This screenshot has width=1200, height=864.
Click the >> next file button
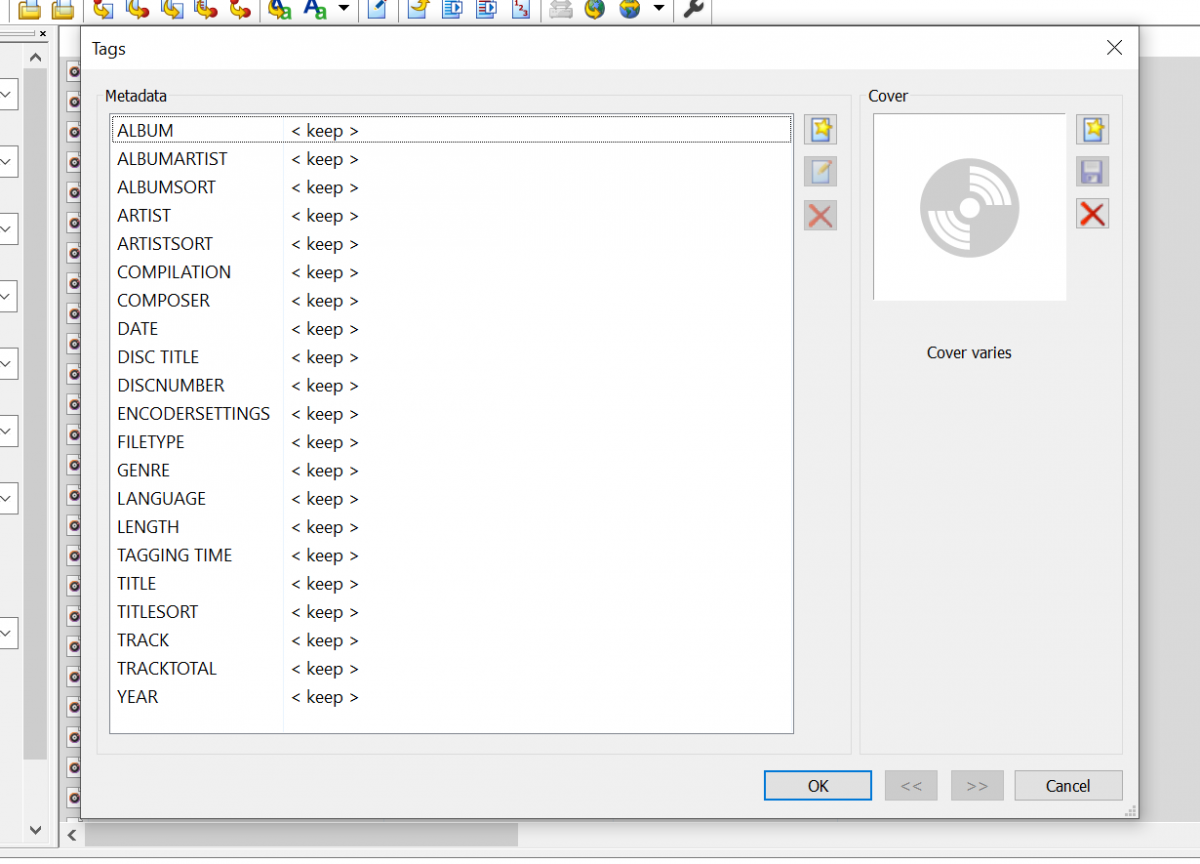[977, 786]
